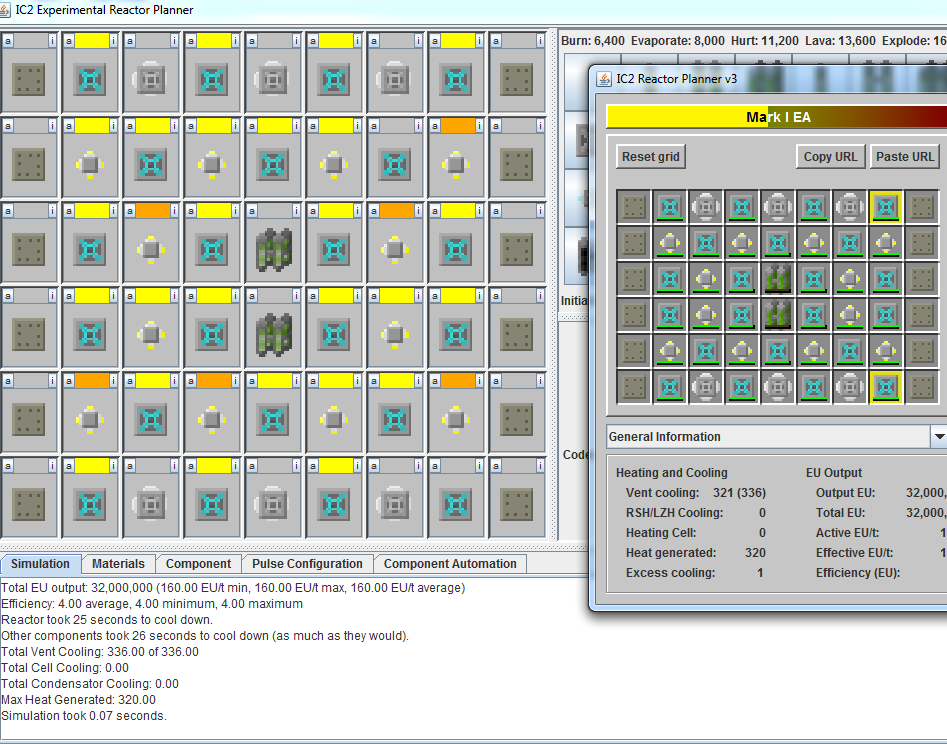Click automation 'a' button of row 1 column 2 vent
947x744 pixels.
click(x=69, y=40)
